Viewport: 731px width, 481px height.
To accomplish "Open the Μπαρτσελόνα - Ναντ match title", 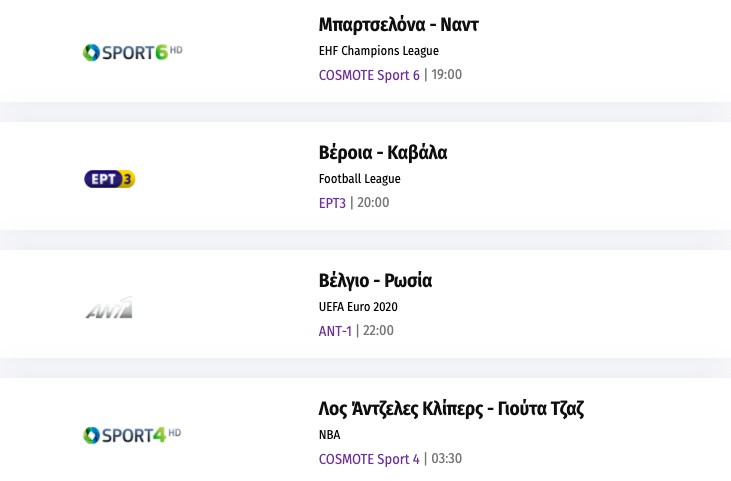I will click(398, 25).
